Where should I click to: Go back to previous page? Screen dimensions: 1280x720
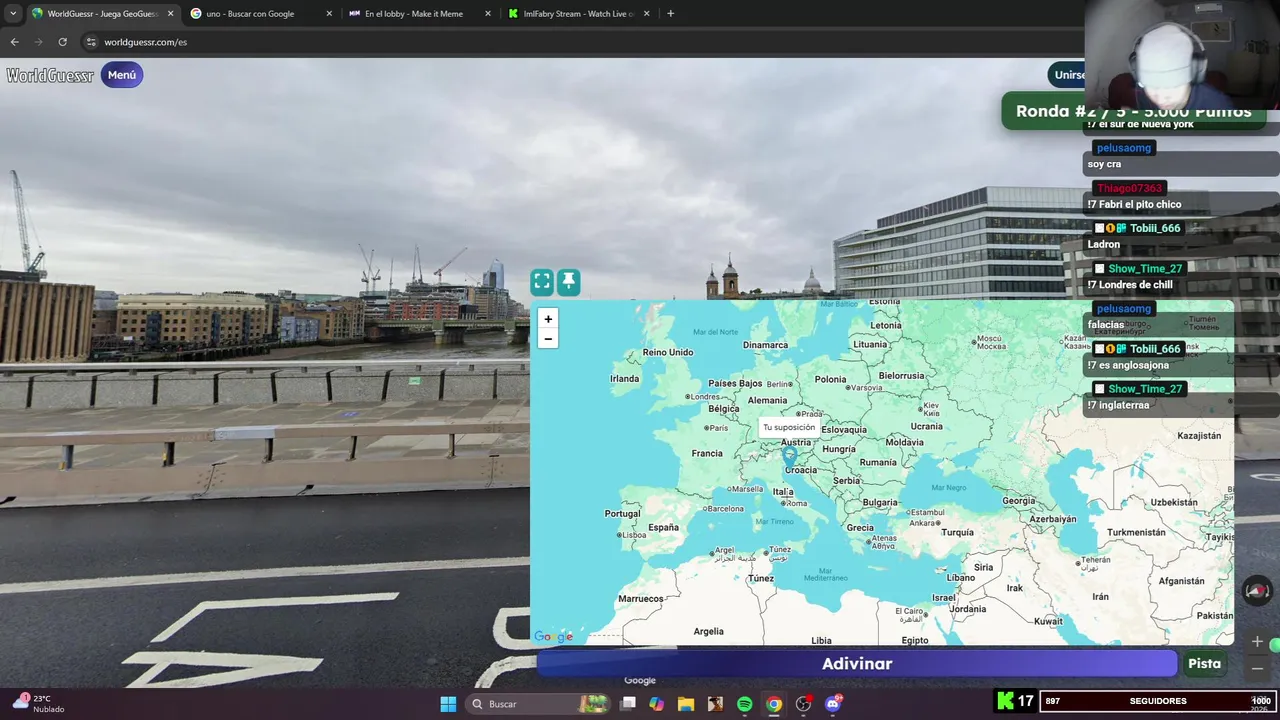click(x=14, y=42)
